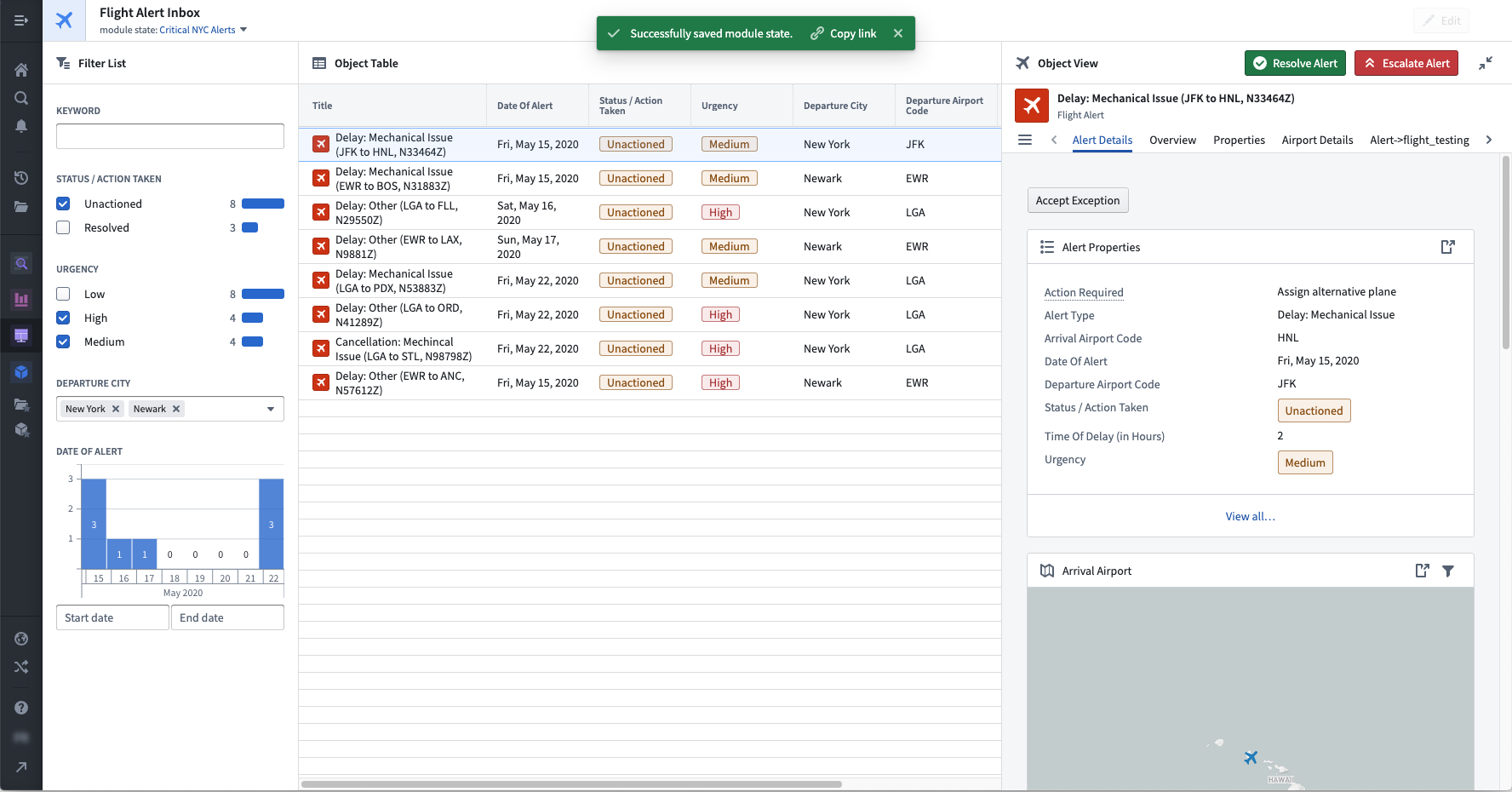
Task: Uncheck the High urgency filter
Action: pyautogui.click(x=63, y=318)
